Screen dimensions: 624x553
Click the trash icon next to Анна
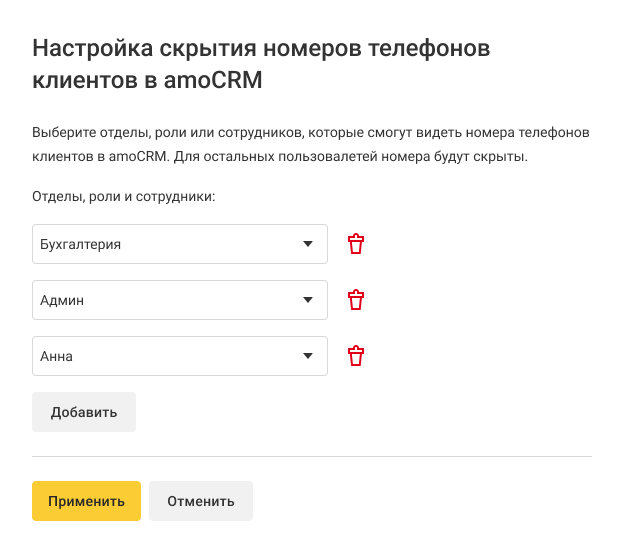point(356,356)
